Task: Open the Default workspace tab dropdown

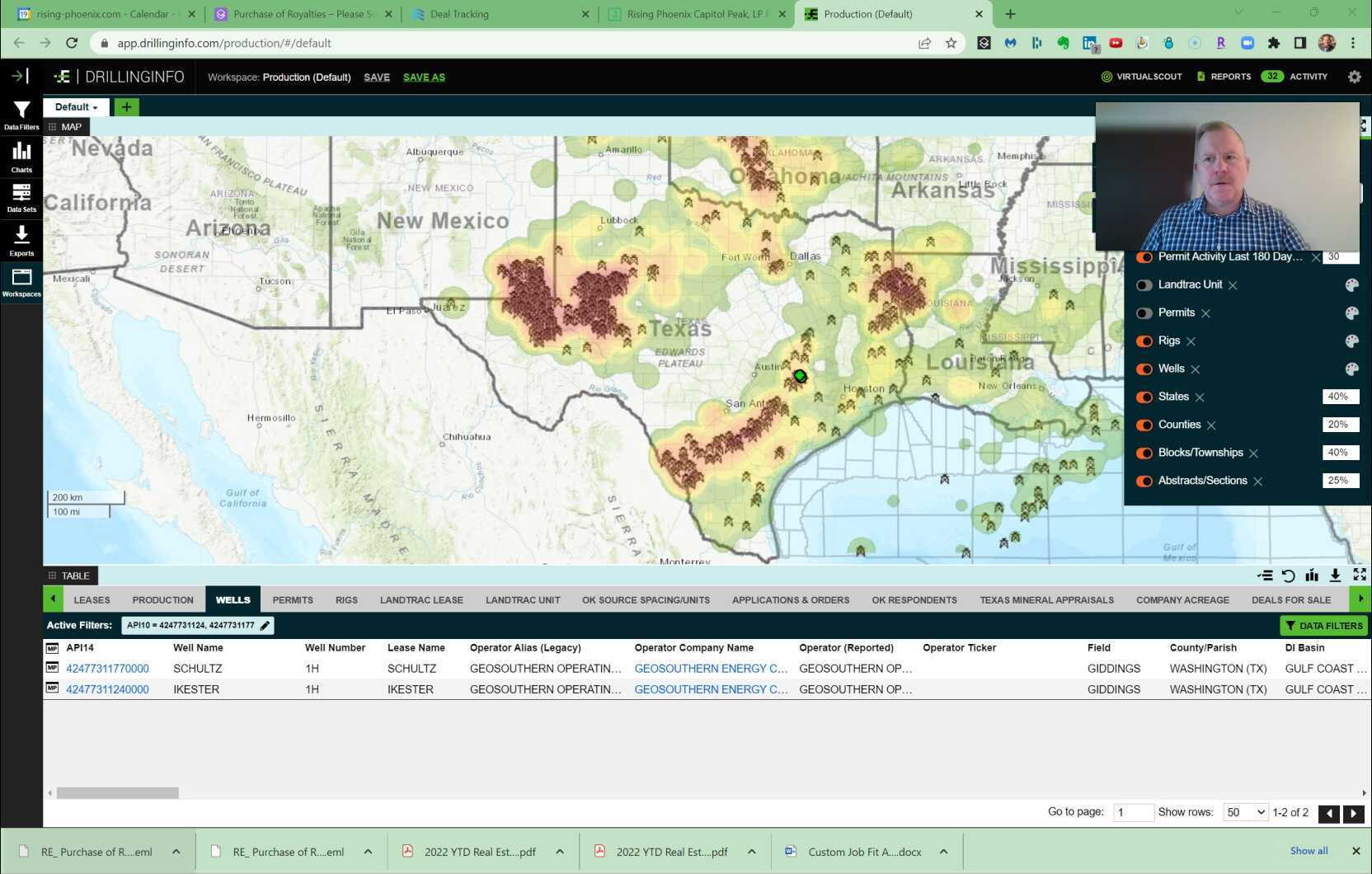Action: (77, 107)
